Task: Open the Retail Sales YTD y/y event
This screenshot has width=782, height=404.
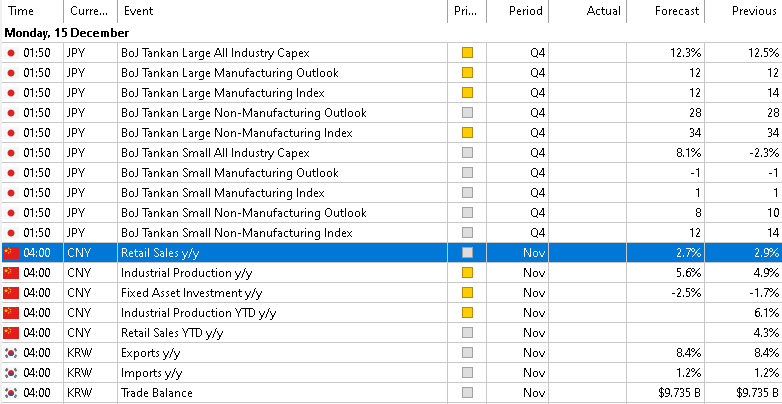Action: [172, 333]
